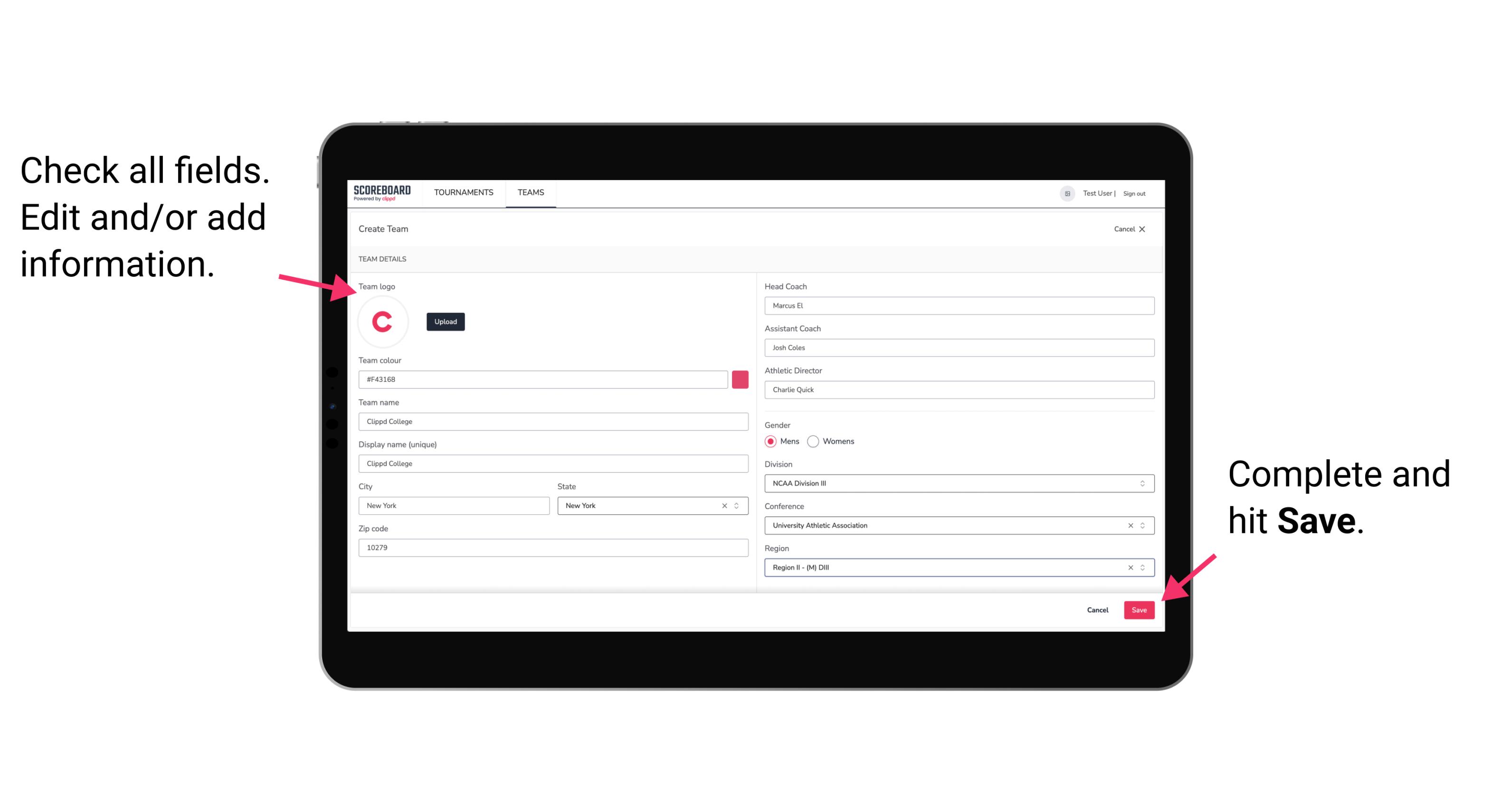Screen dimensions: 1510x812
Task: Click the red color swatch next to hex field
Action: point(741,378)
